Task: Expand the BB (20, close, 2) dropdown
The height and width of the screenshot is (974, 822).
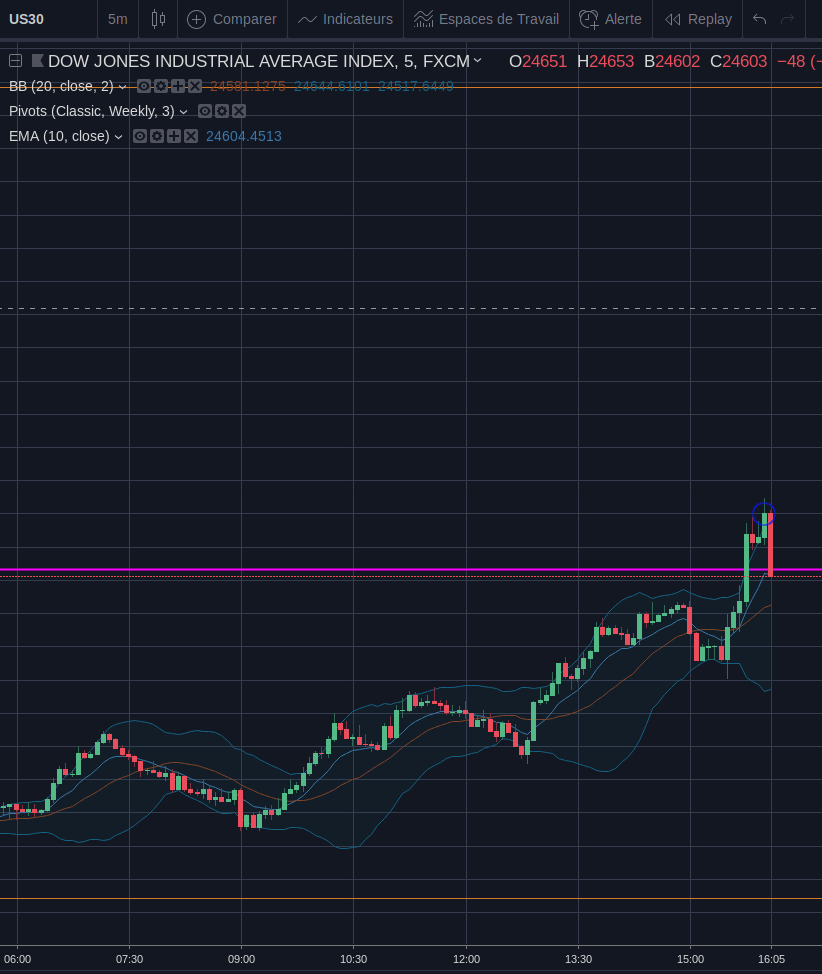Action: tap(122, 87)
